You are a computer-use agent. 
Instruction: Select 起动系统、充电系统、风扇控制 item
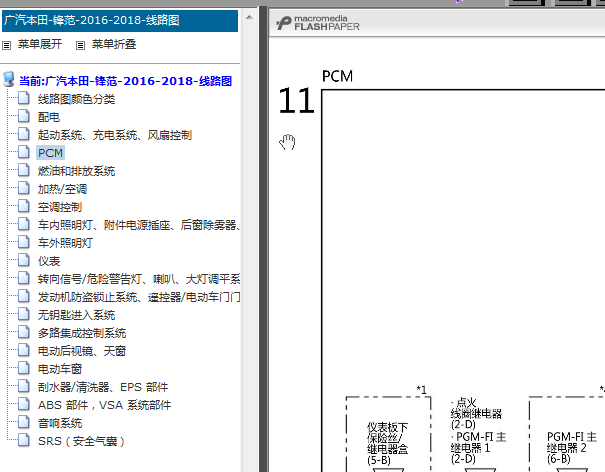click(x=115, y=135)
